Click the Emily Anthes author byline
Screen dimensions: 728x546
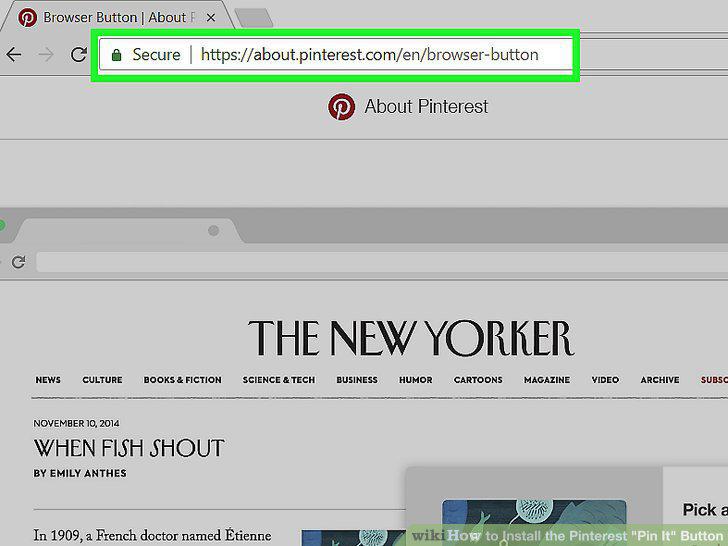[x=80, y=473]
